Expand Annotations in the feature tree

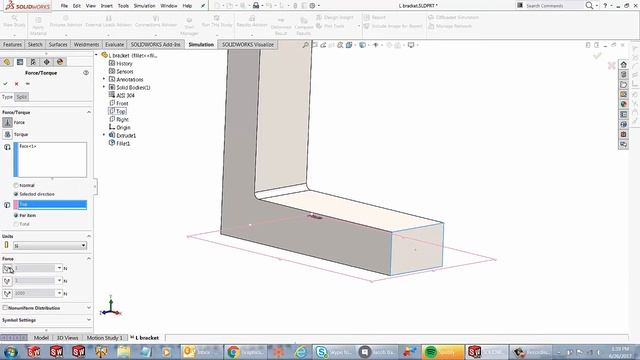[x=104, y=79]
